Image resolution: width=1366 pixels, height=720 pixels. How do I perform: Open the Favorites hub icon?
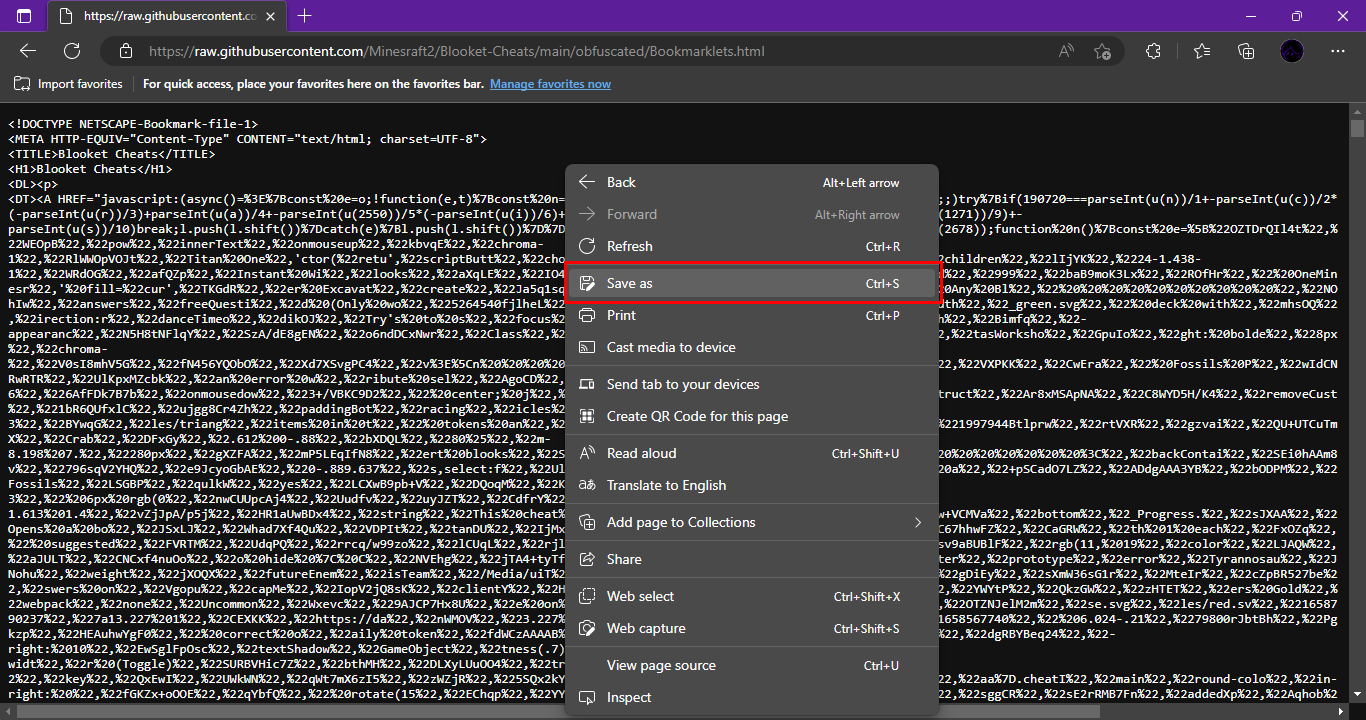pyautogui.click(x=1202, y=51)
